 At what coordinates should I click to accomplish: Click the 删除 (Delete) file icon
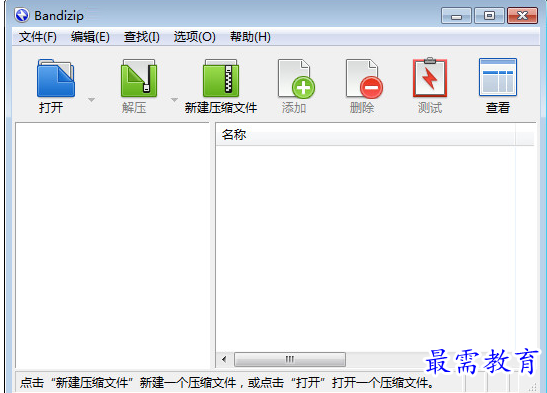click(364, 79)
